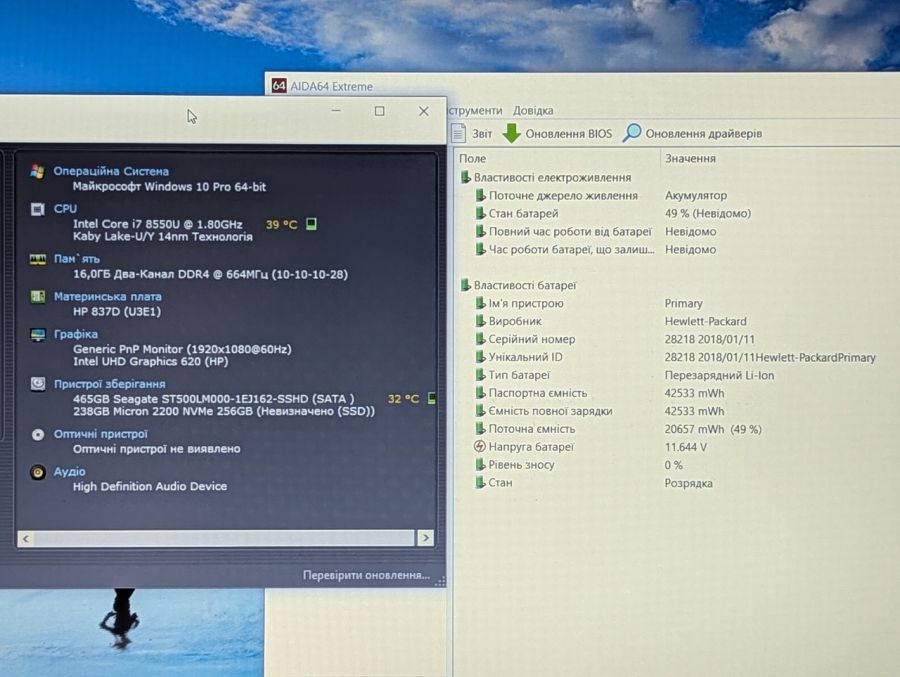The height and width of the screenshot is (677, 900).
Task: Click the green CPU temperature indicator icon
Action: (x=311, y=223)
